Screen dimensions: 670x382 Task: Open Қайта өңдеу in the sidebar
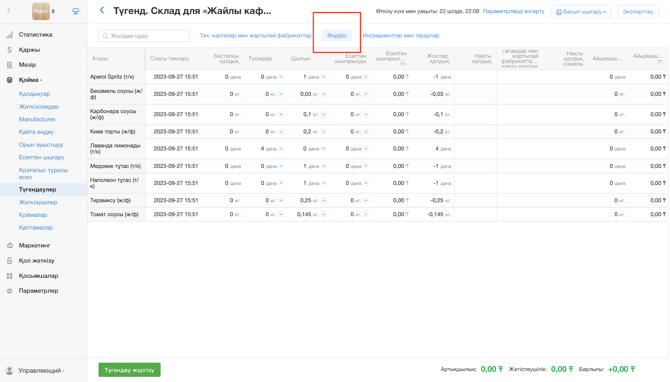coord(36,132)
